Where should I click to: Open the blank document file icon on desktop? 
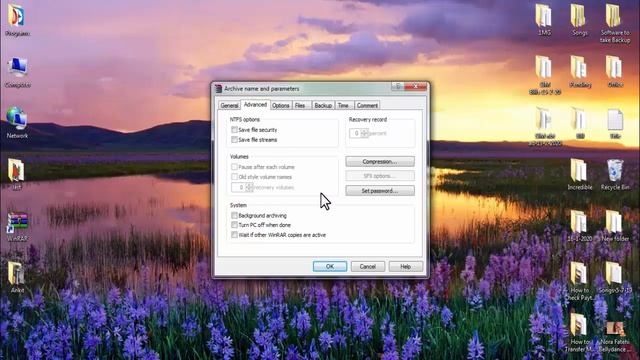pyautogui.click(x=615, y=123)
